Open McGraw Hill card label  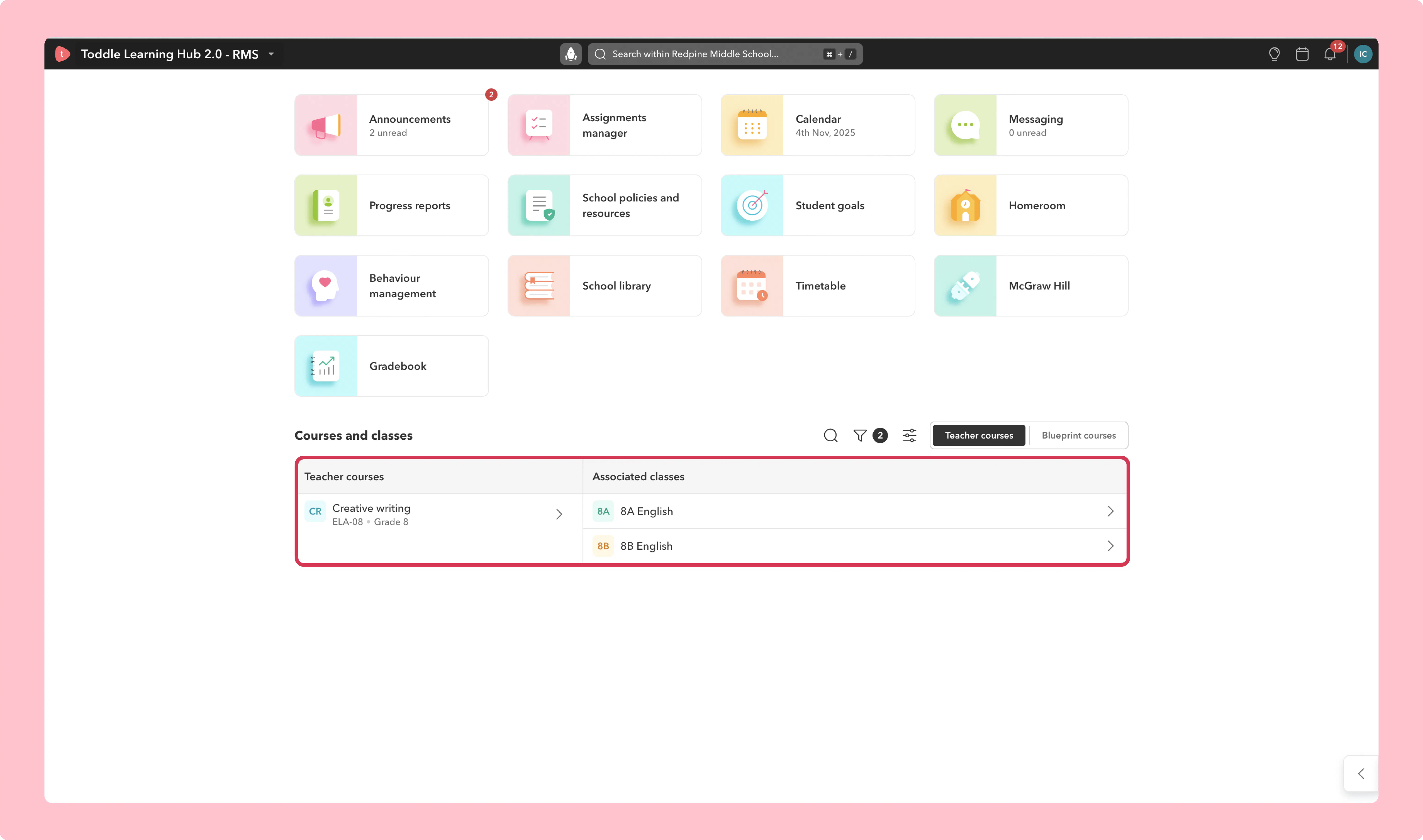coord(1039,286)
